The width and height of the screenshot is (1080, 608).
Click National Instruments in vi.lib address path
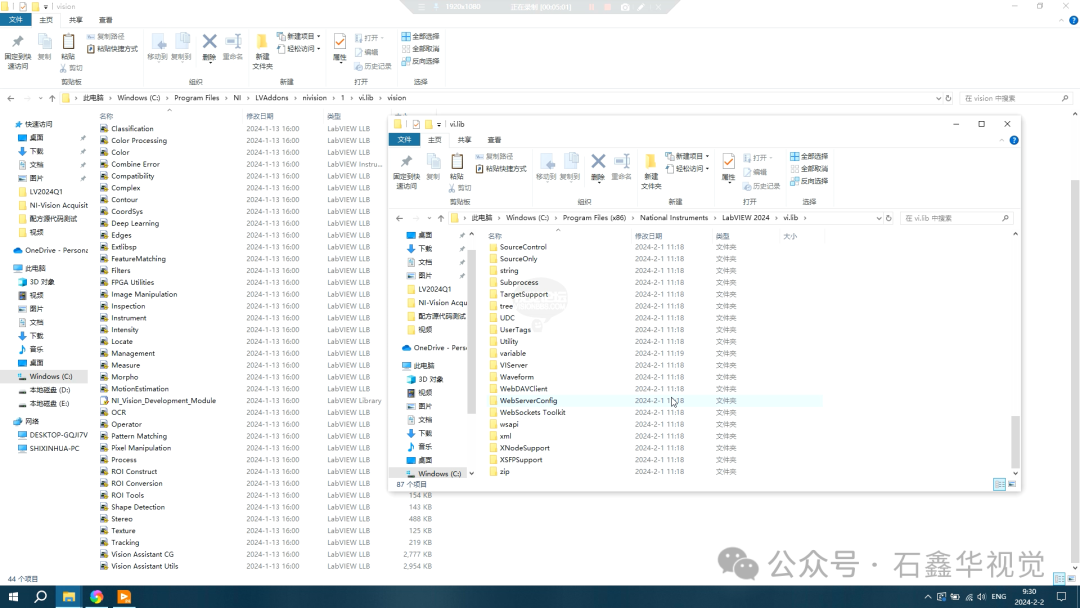[x=674, y=218]
